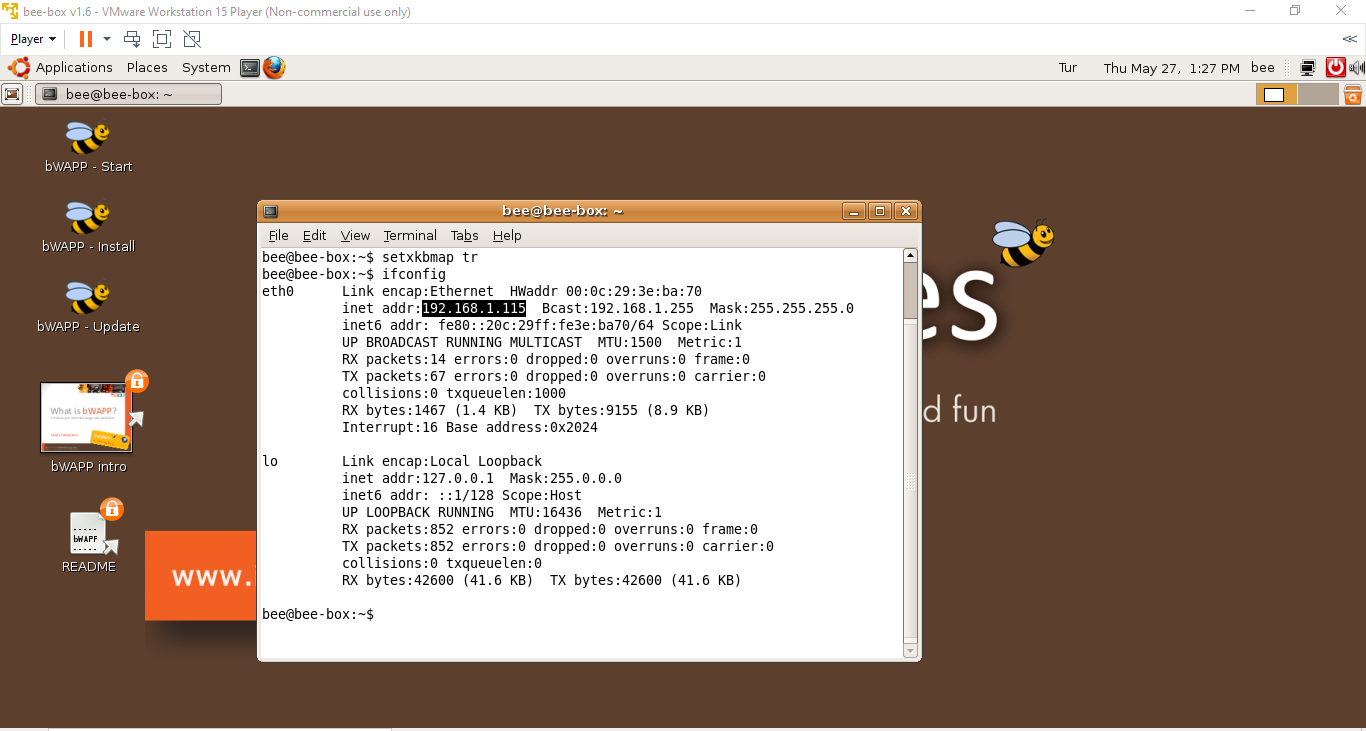Click the bee user switcher applet

click(1263, 67)
